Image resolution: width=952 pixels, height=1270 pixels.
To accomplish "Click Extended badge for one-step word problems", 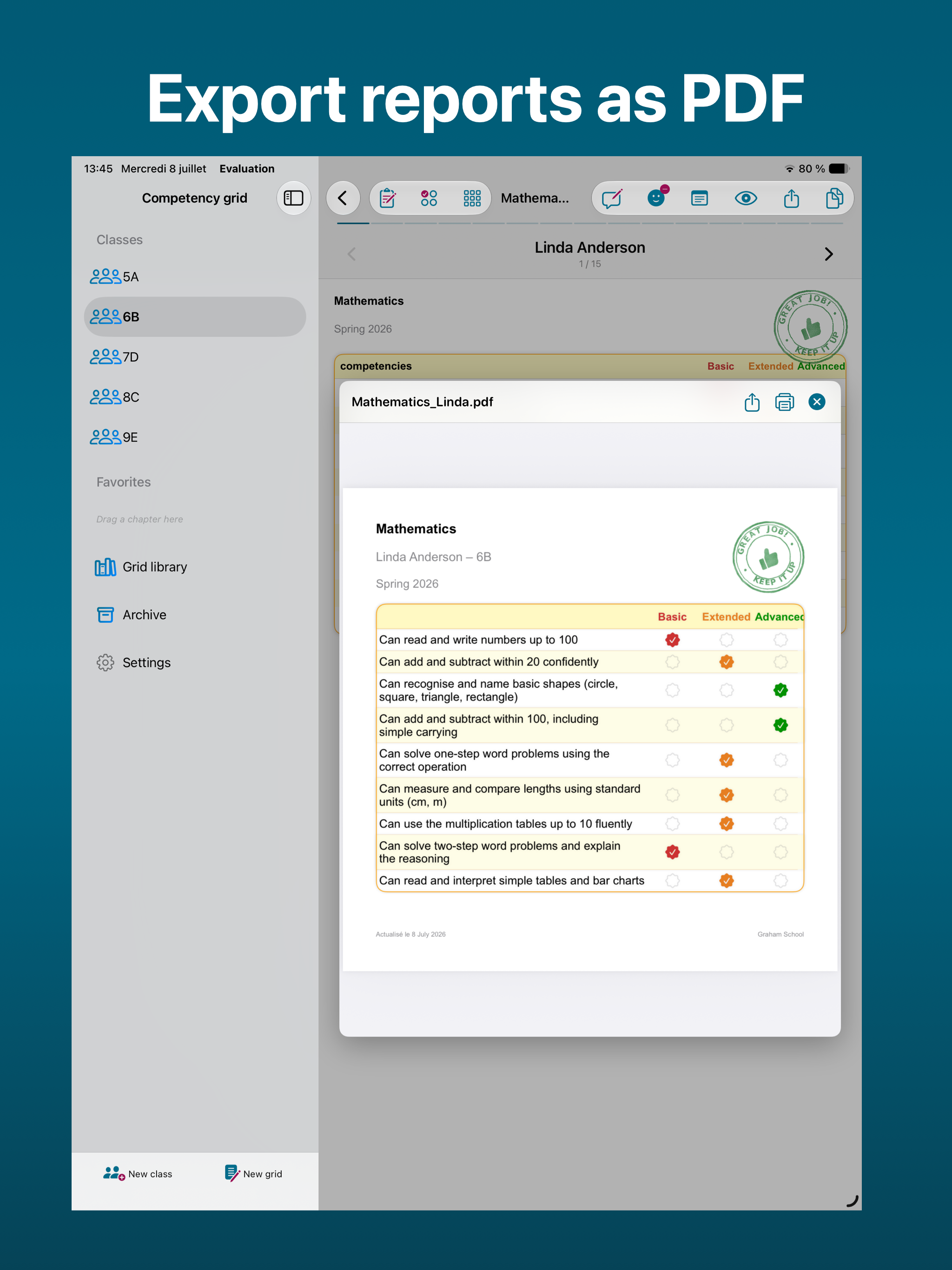I will (727, 760).
